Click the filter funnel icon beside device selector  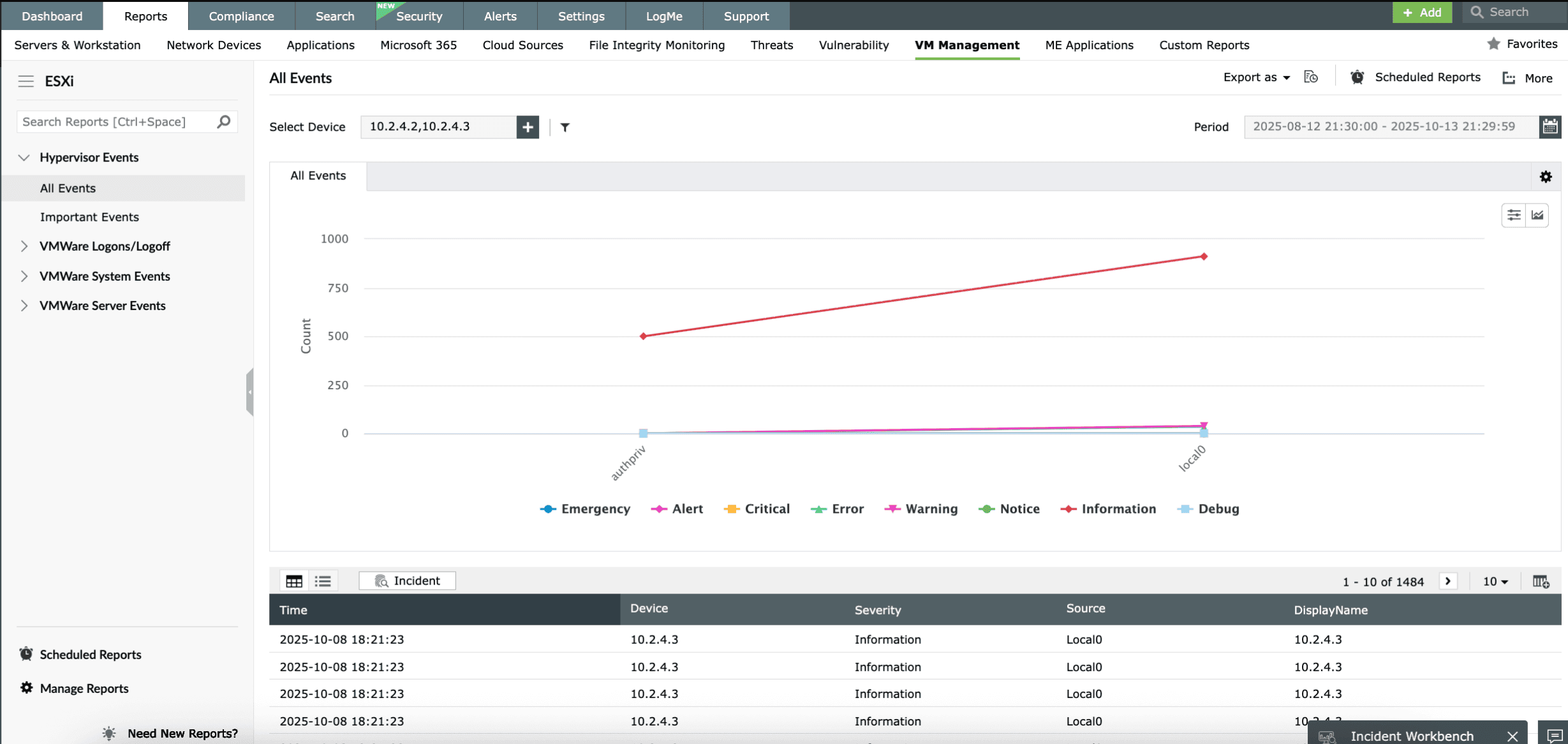click(565, 127)
